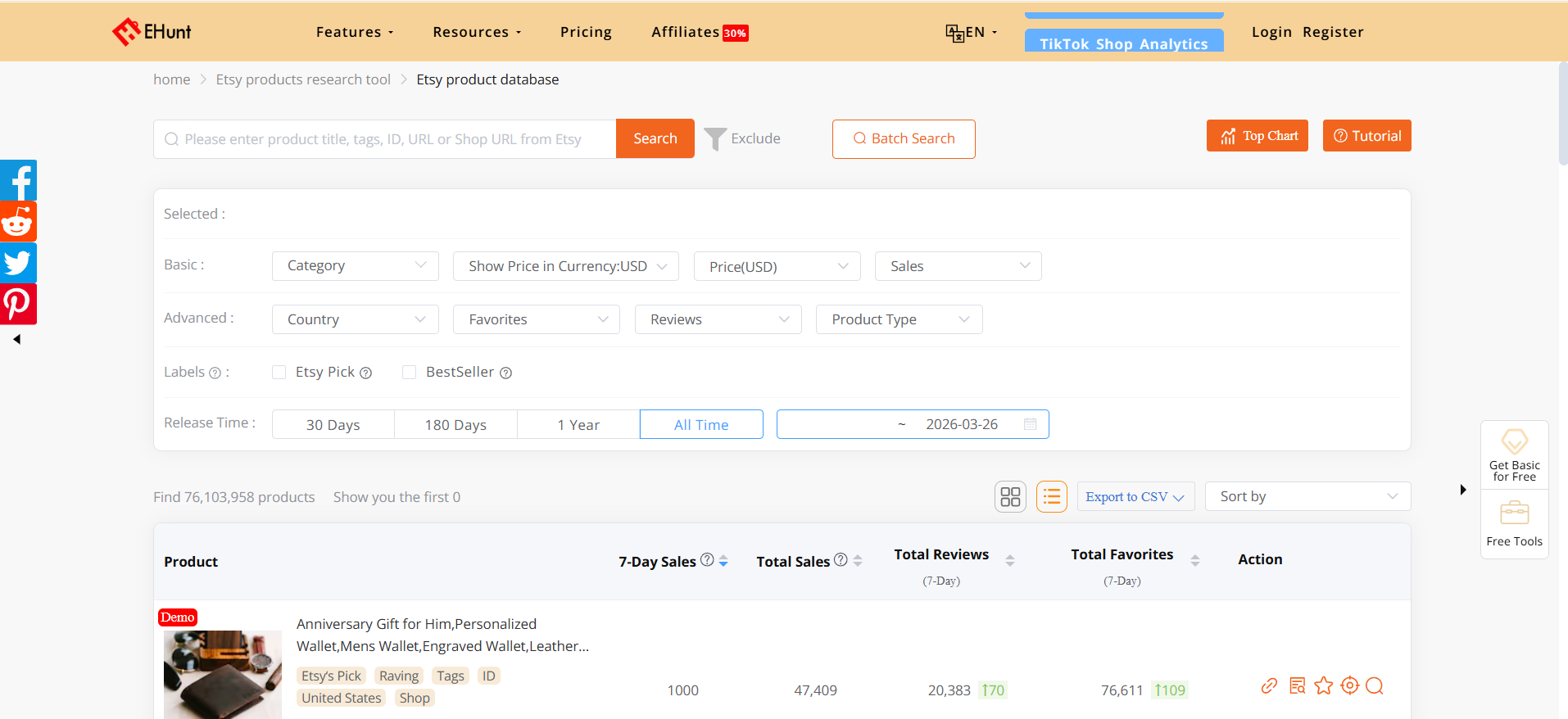The height and width of the screenshot is (719, 1568).
Task: Open the Category dropdown
Action: point(356,266)
